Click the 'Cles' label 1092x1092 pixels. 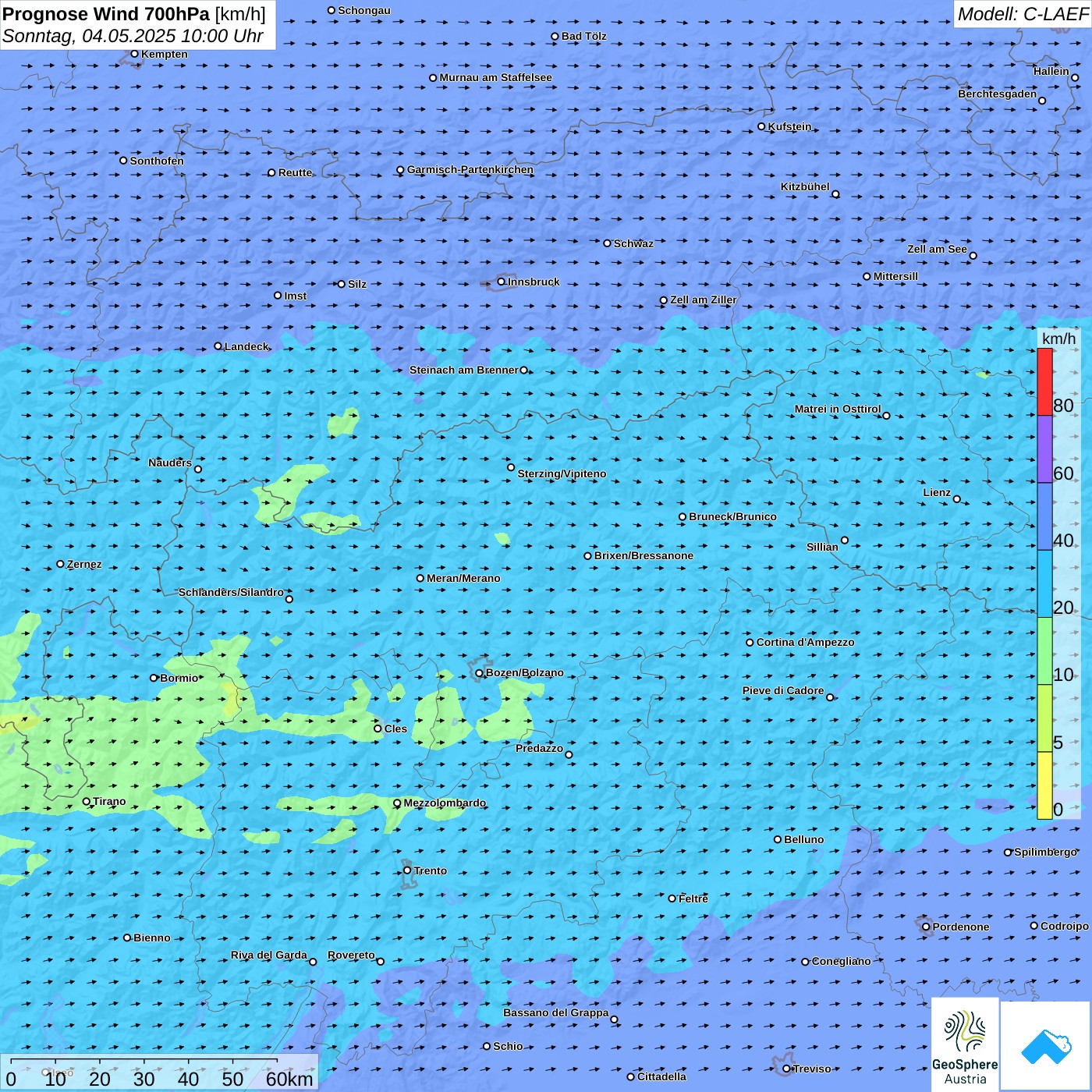(396, 729)
